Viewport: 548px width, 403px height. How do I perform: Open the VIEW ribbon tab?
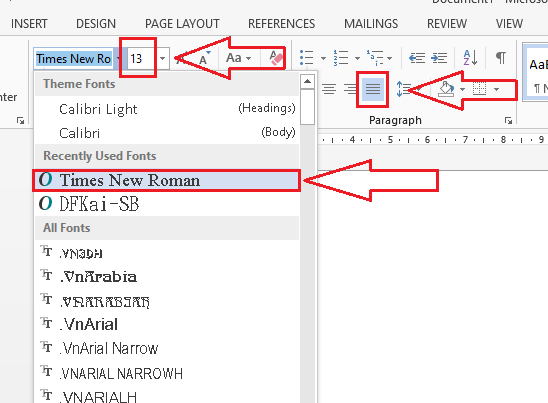[x=509, y=24]
